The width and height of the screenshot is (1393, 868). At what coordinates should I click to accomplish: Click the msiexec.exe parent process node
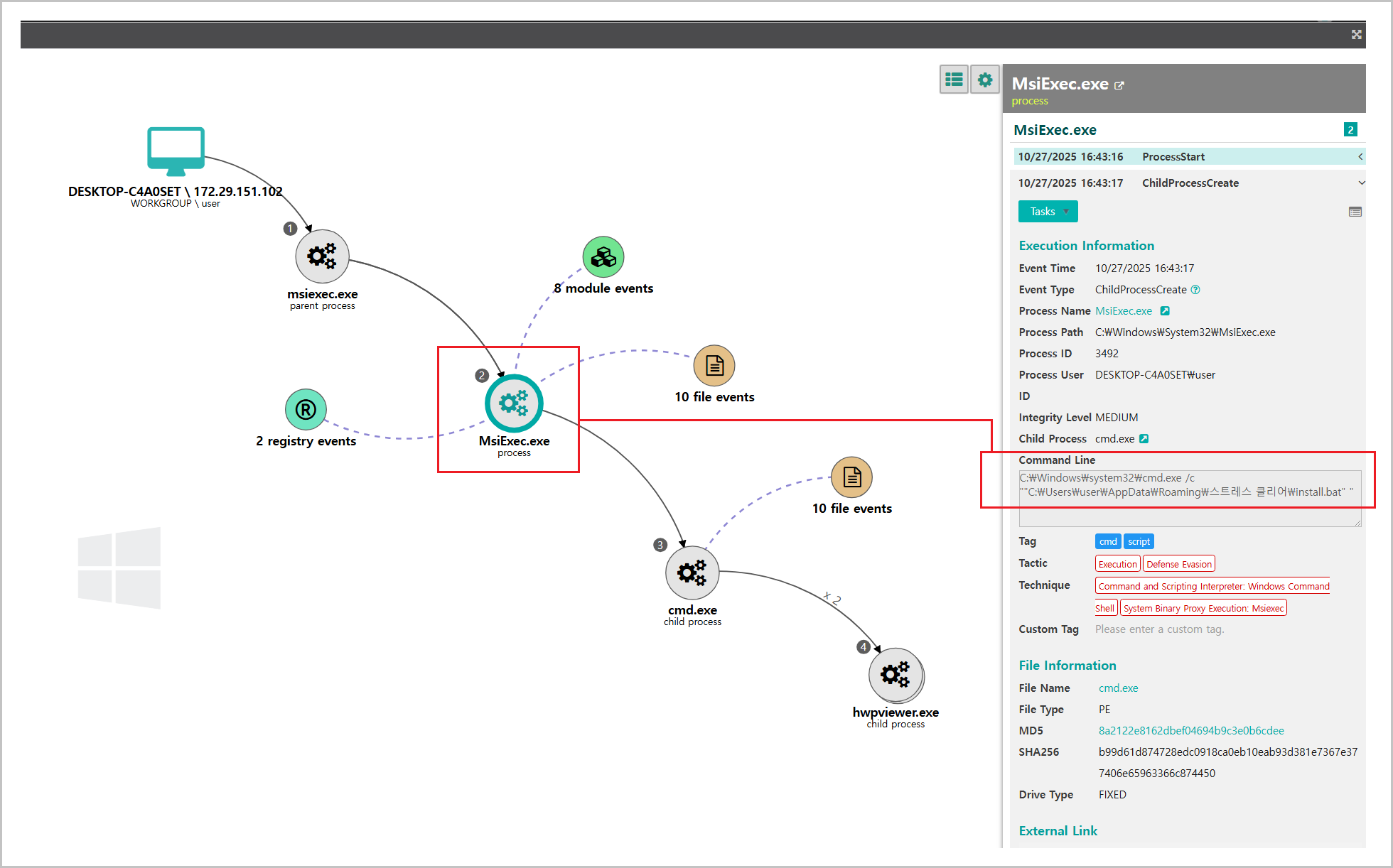[322, 256]
